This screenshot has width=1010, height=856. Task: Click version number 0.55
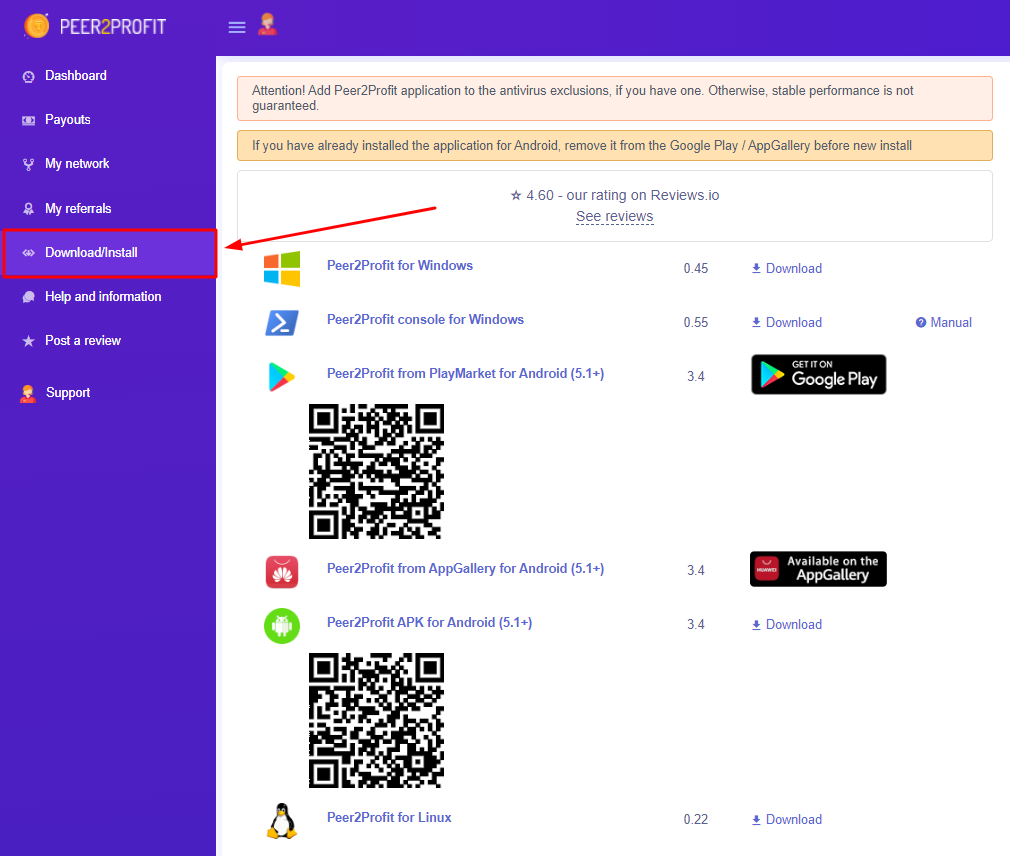pyautogui.click(x=696, y=323)
